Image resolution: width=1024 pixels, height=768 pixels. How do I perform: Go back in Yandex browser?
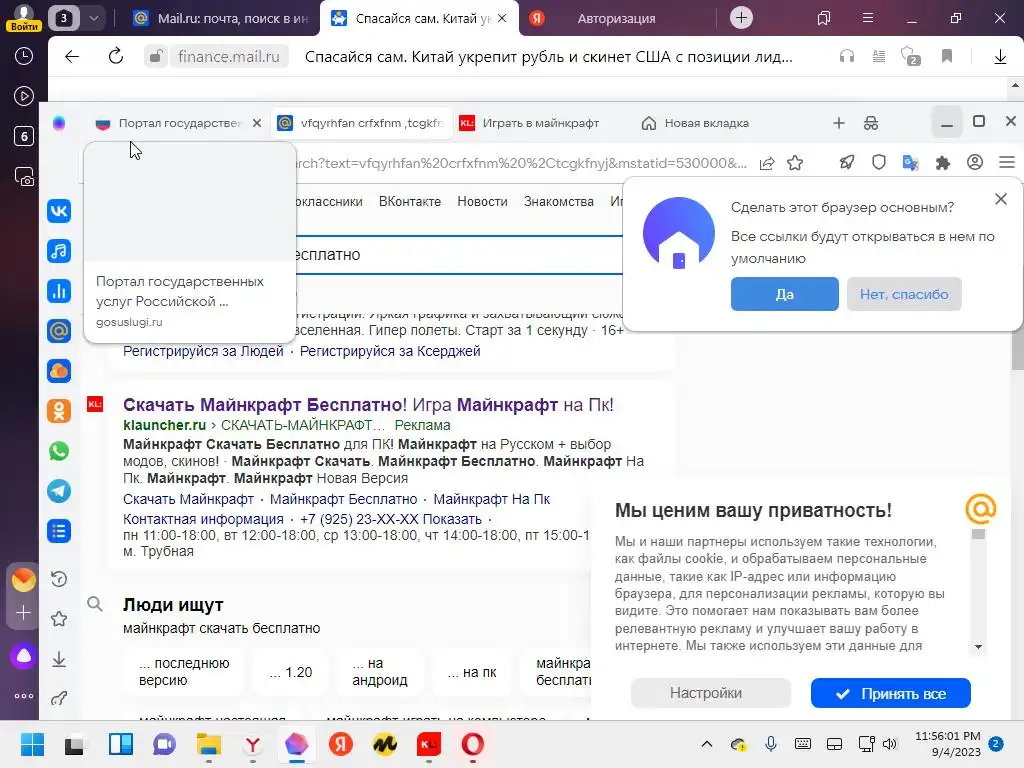click(x=72, y=57)
